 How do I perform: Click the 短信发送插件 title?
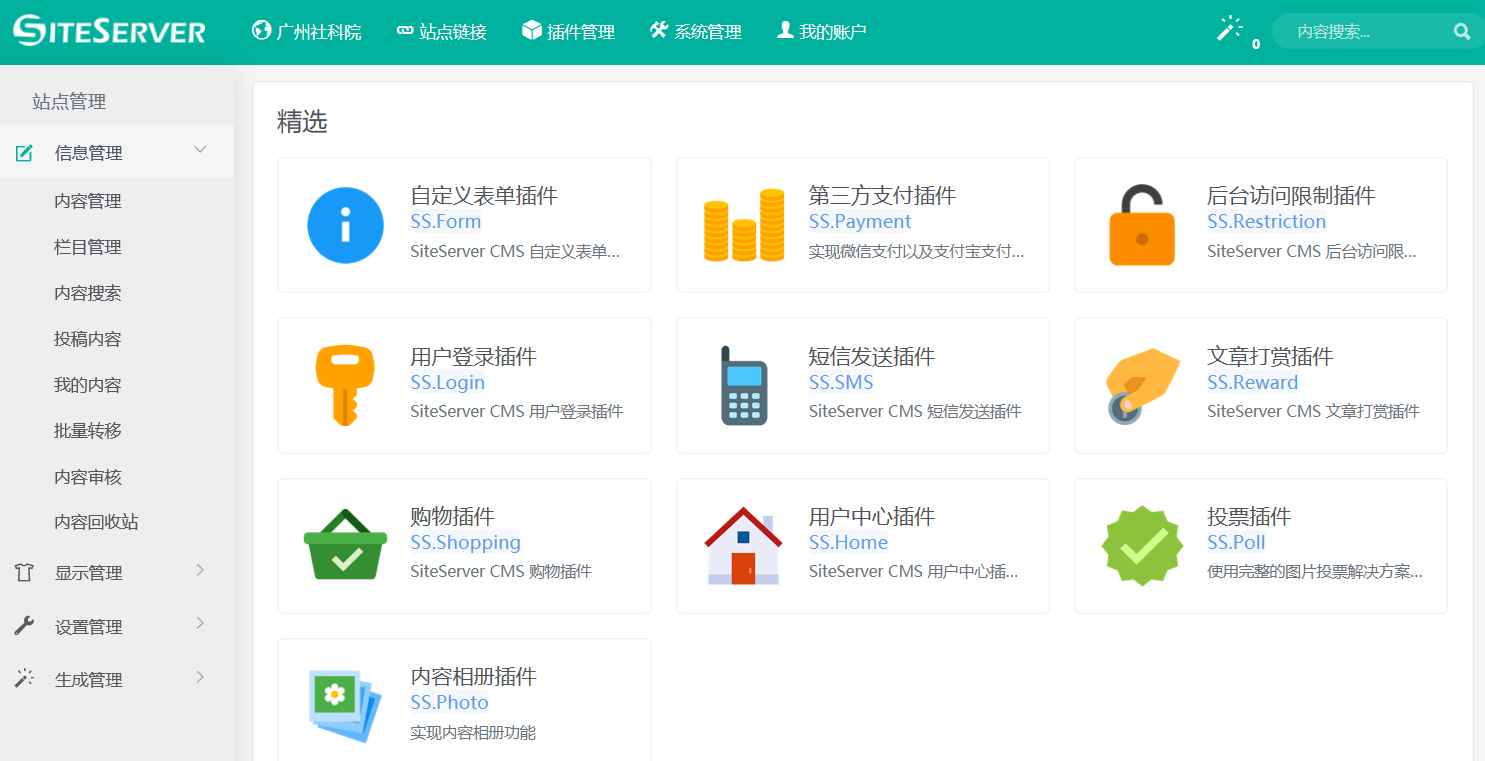(872, 356)
